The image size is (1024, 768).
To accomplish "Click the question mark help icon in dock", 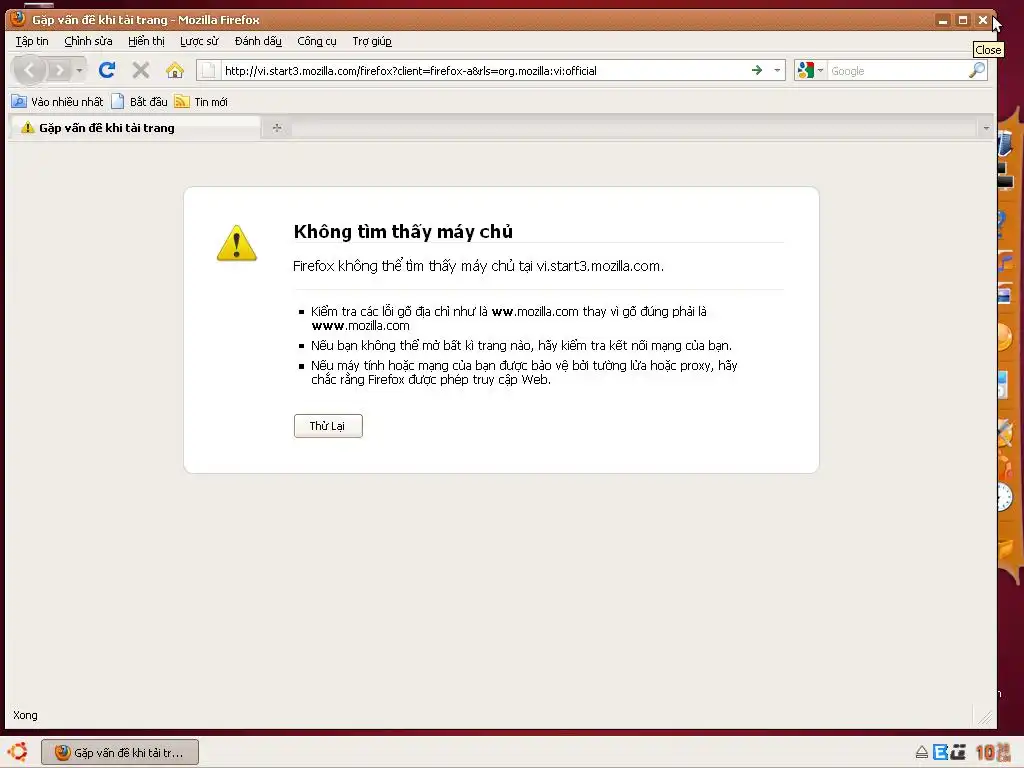I will point(1003,223).
